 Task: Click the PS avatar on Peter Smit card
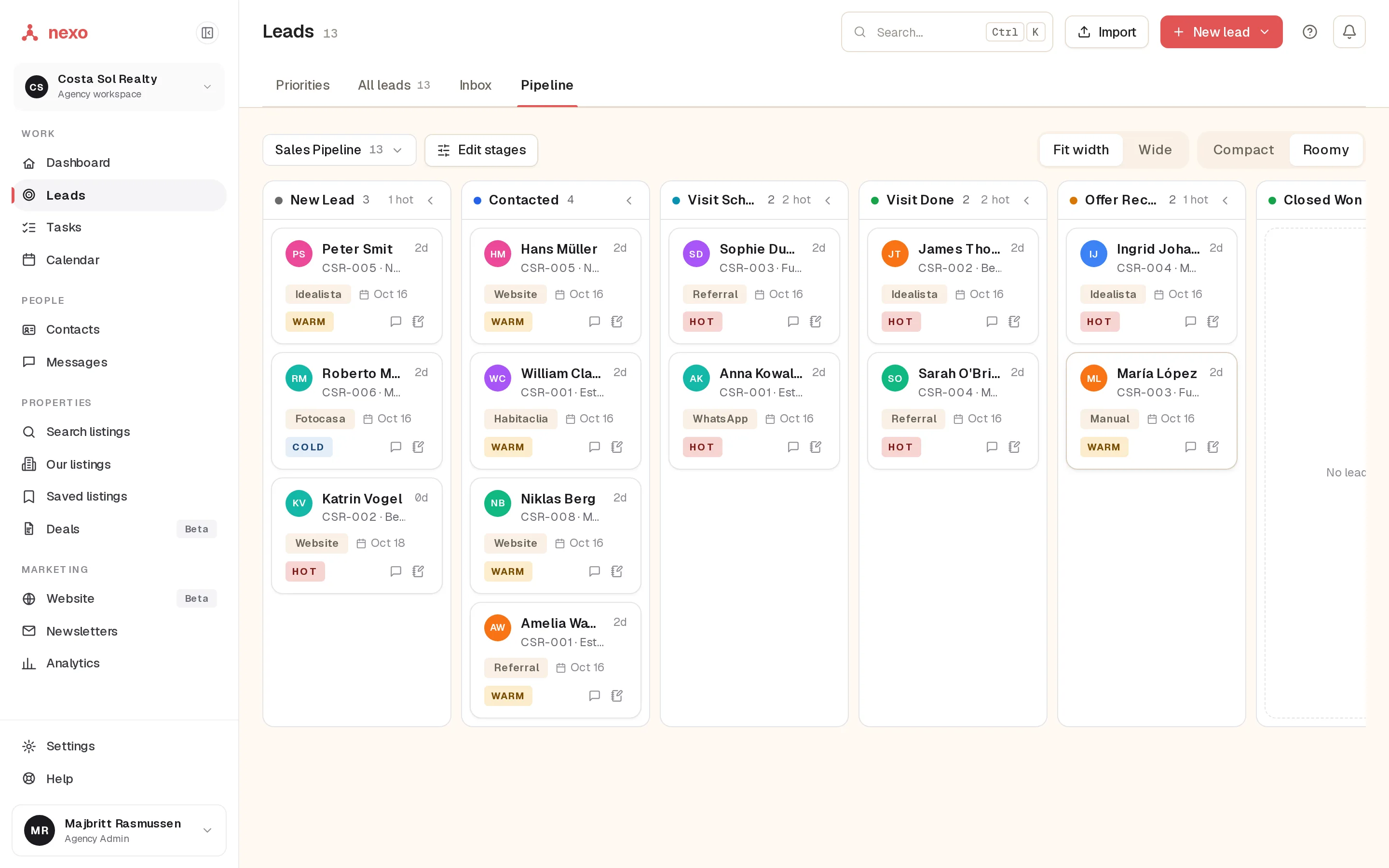pos(299,254)
